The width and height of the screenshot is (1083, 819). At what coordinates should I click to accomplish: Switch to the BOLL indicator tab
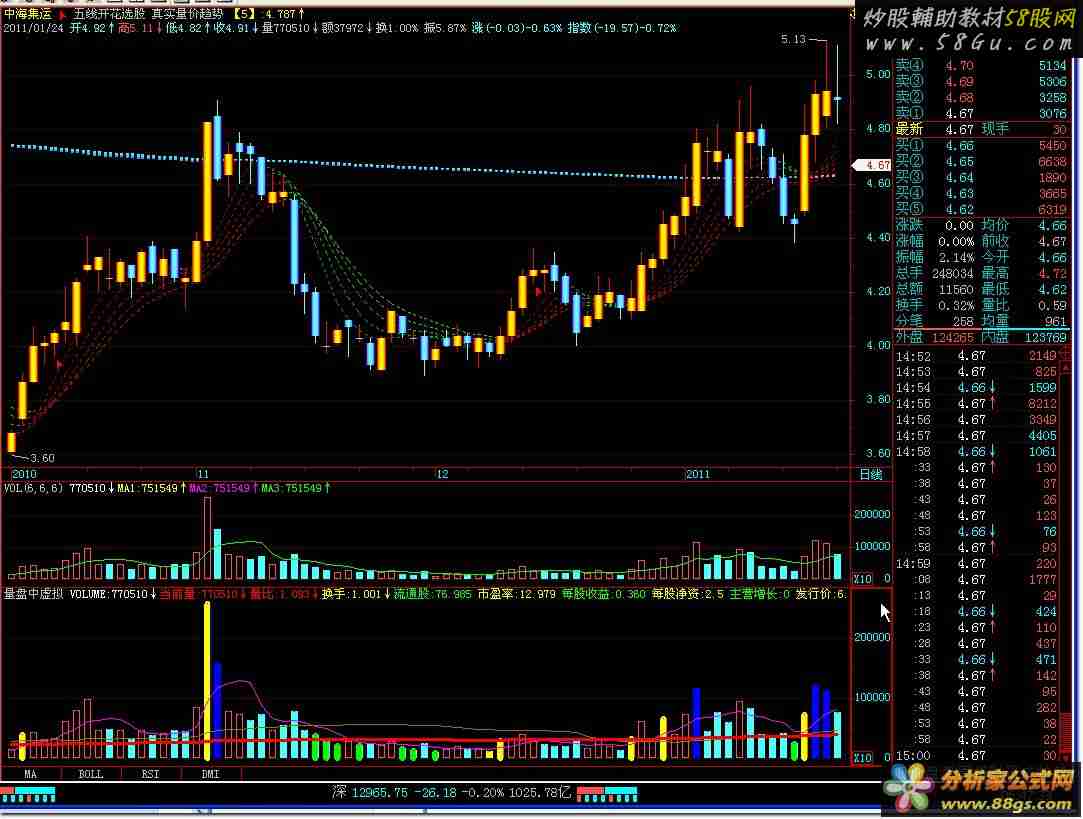[x=90, y=774]
